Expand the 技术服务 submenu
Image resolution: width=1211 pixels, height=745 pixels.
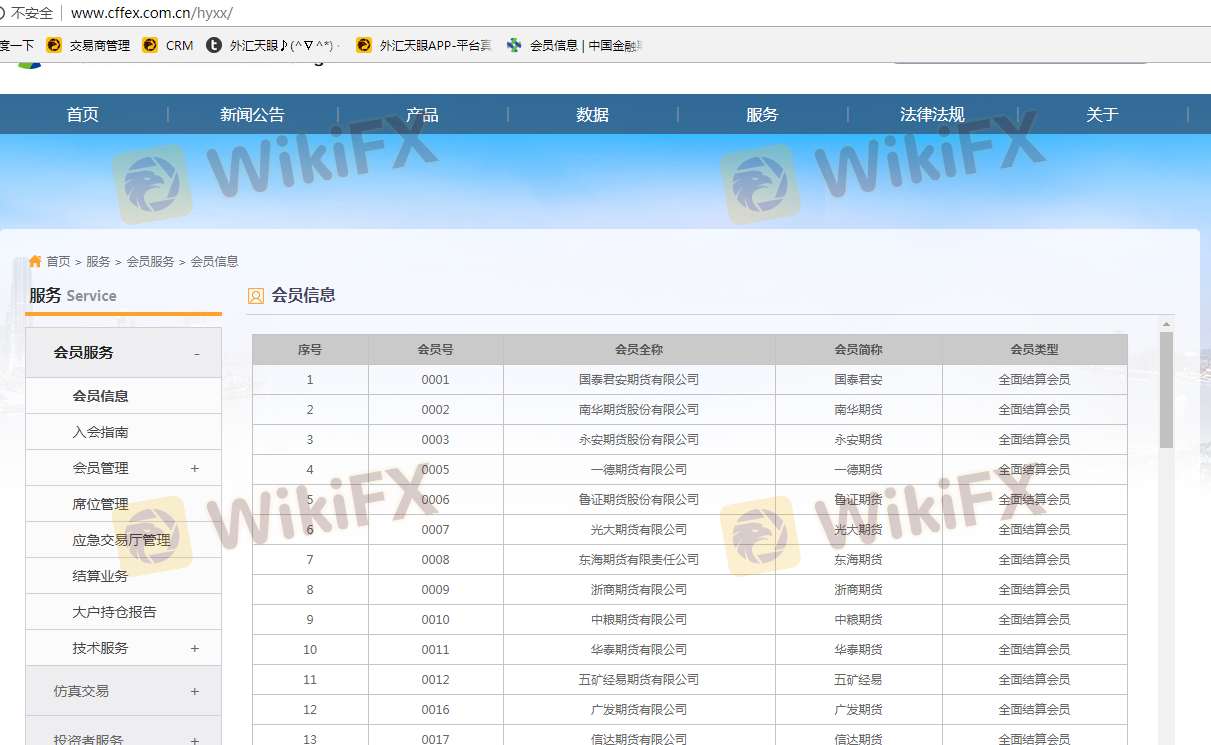[x=194, y=648]
